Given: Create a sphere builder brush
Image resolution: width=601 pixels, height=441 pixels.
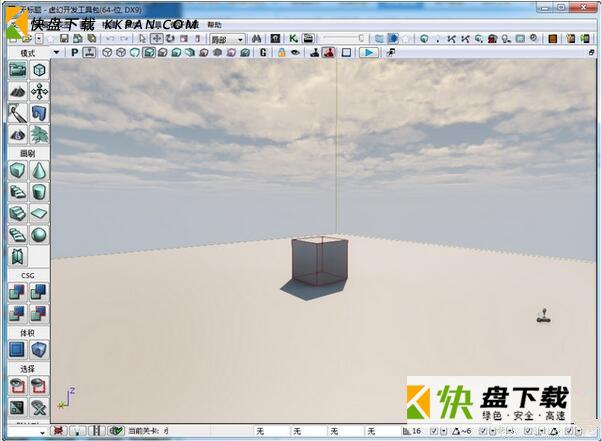Looking at the screenshot, I should tap(39, 235).
